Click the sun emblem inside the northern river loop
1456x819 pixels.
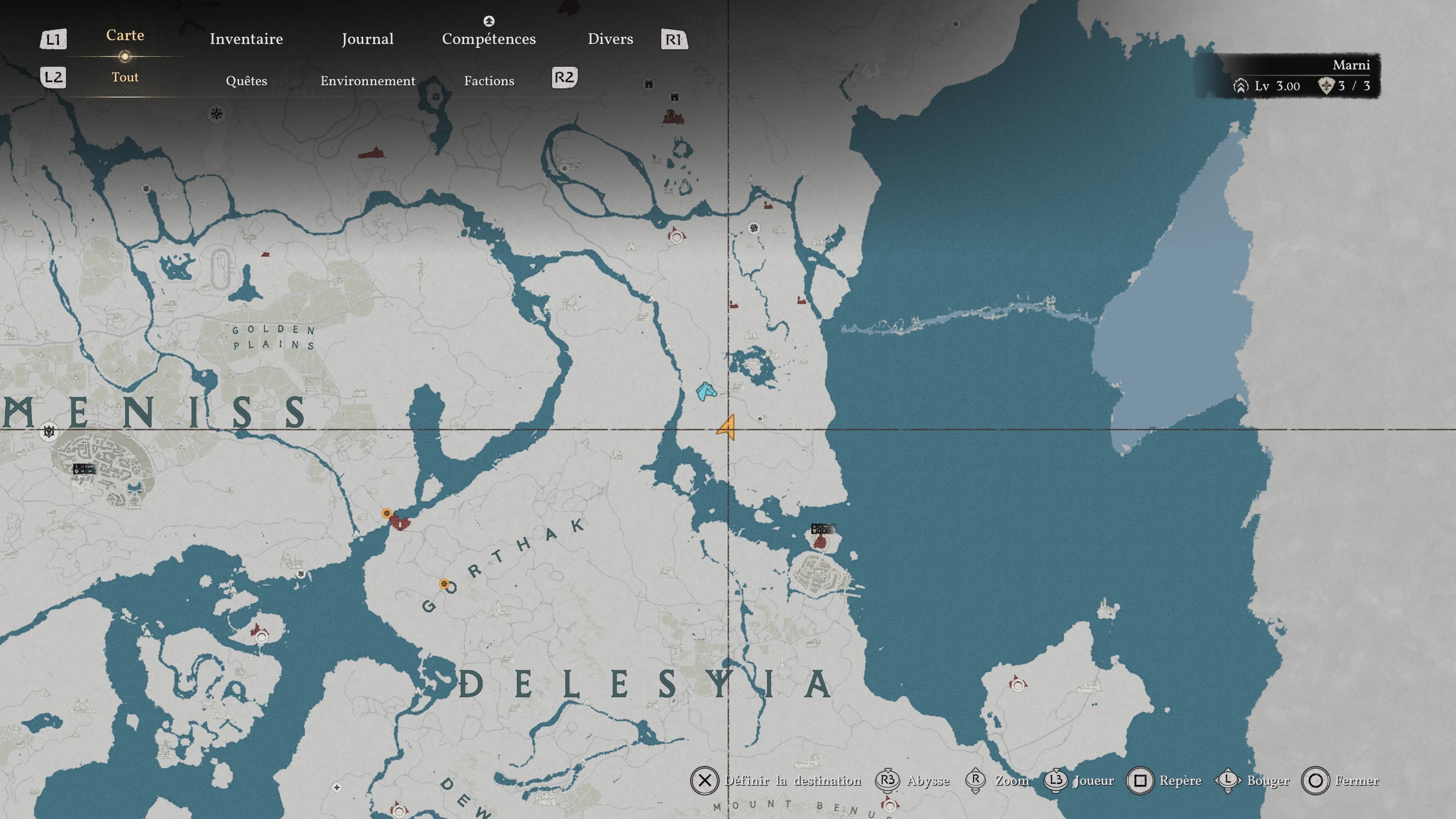(x=564, y=168)
